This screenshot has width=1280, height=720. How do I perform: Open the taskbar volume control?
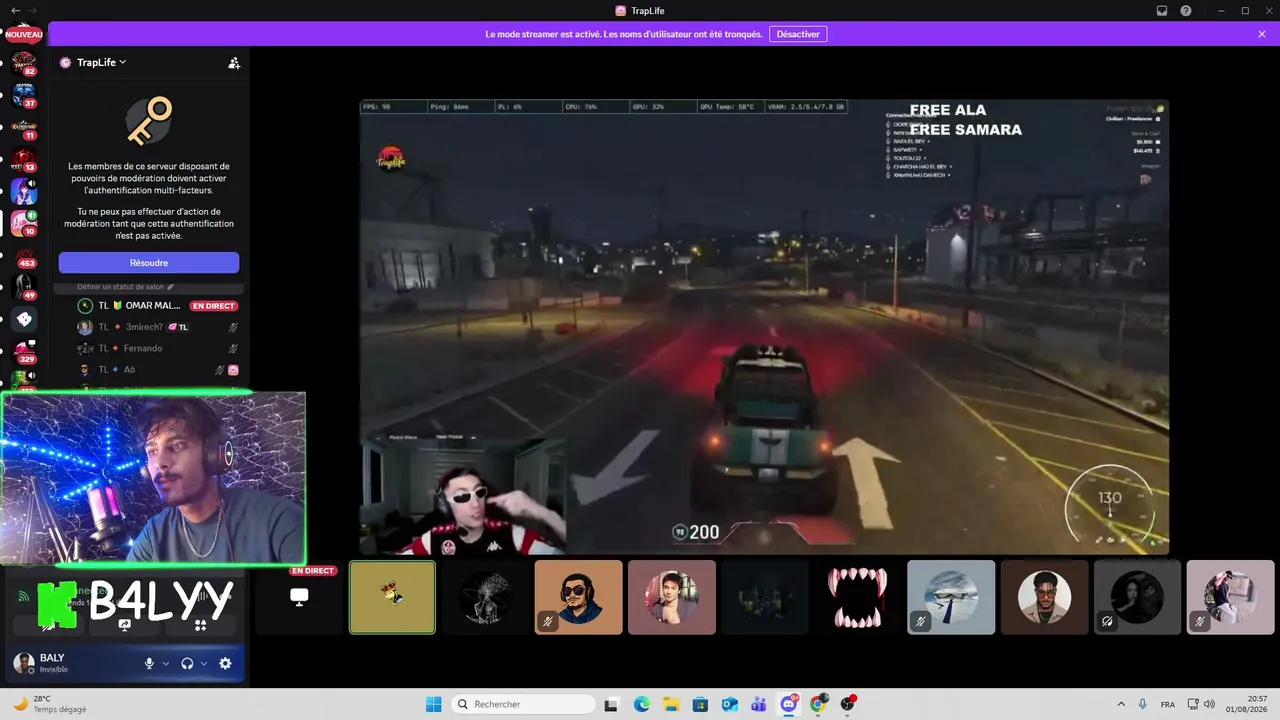pyautogui.click(x=1208, y=704)
